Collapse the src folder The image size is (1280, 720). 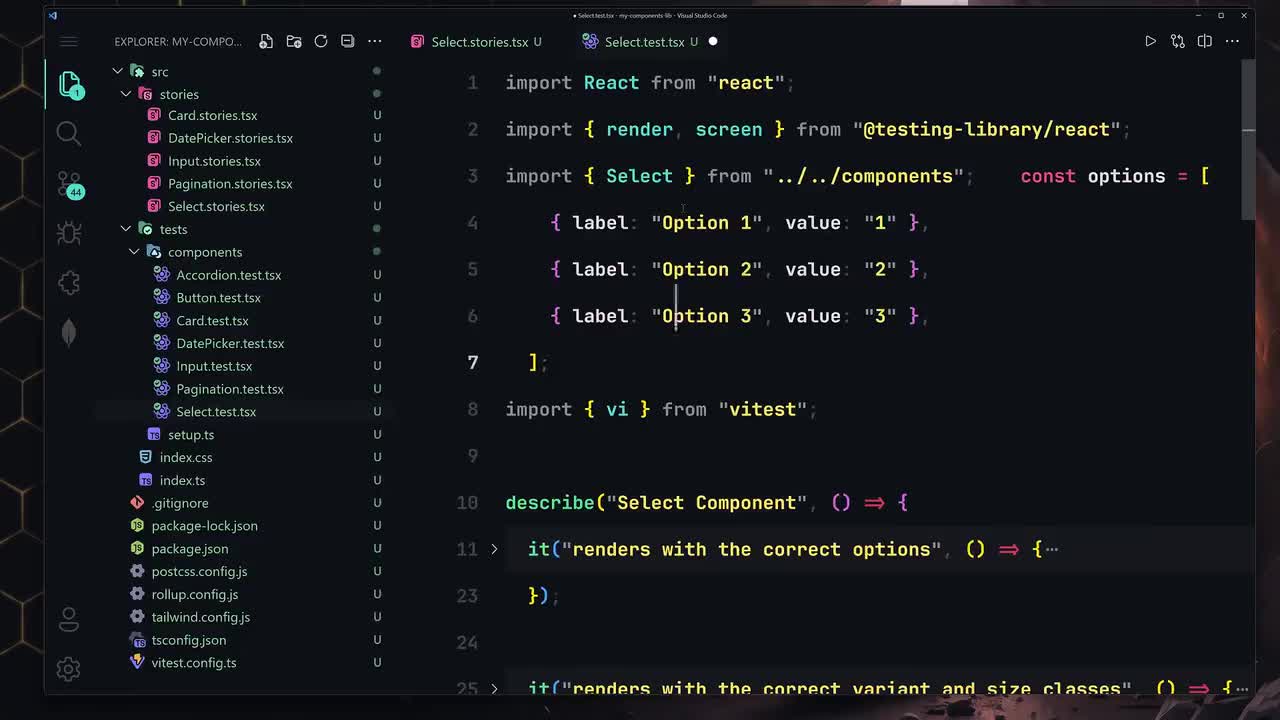[118, 72]
